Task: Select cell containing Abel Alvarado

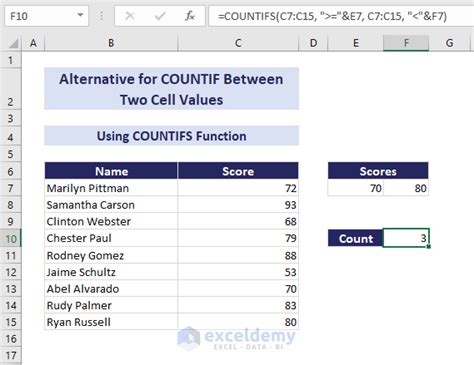Action: point(111,289)
